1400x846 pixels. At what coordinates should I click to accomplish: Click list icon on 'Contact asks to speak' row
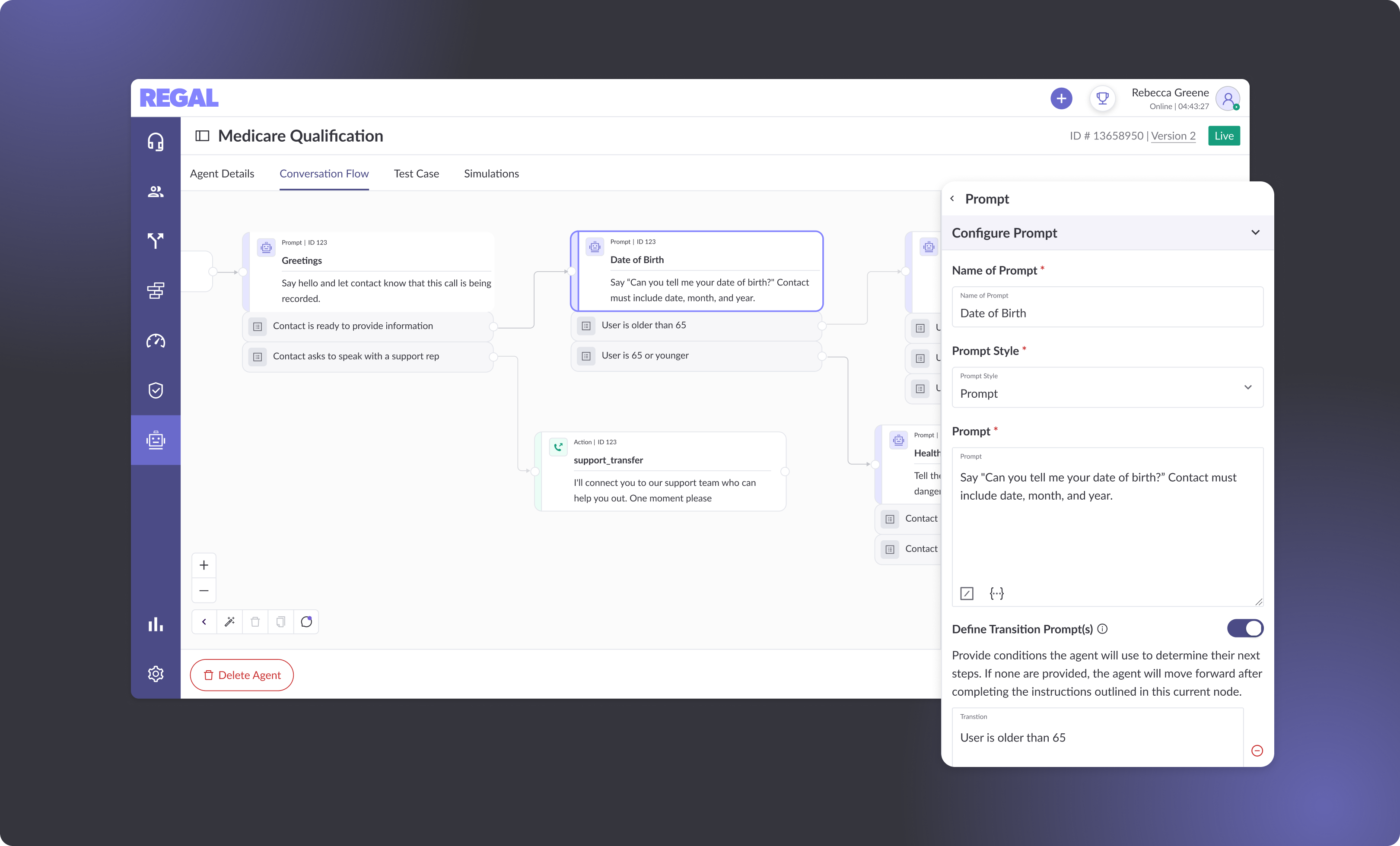pyautogui.click(x=258, y=357)
